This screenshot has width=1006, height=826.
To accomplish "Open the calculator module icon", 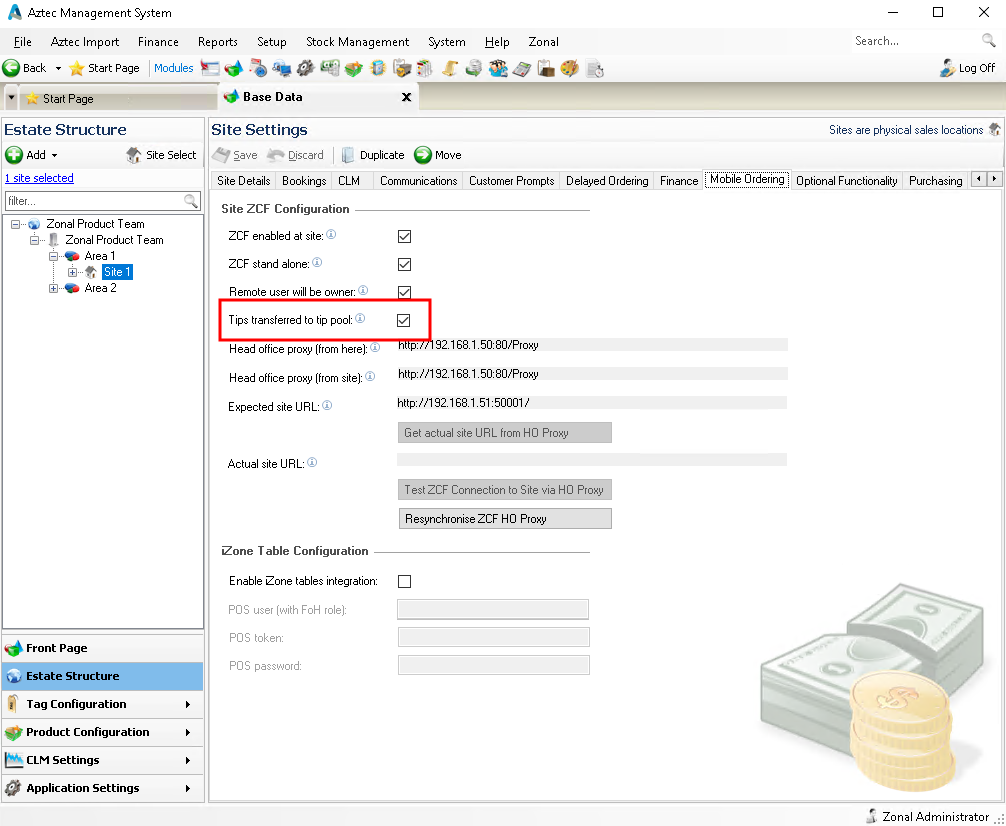I will 522,68.
